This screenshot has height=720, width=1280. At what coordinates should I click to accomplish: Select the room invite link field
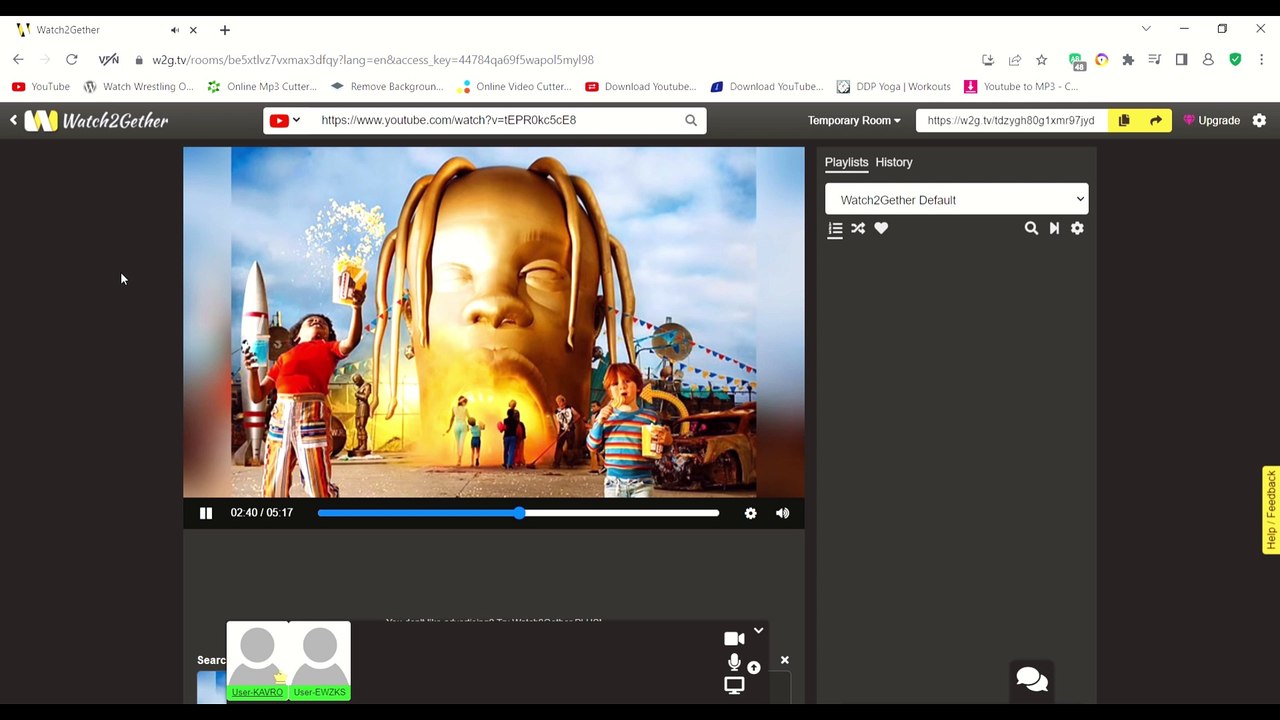pos(1011,120)
